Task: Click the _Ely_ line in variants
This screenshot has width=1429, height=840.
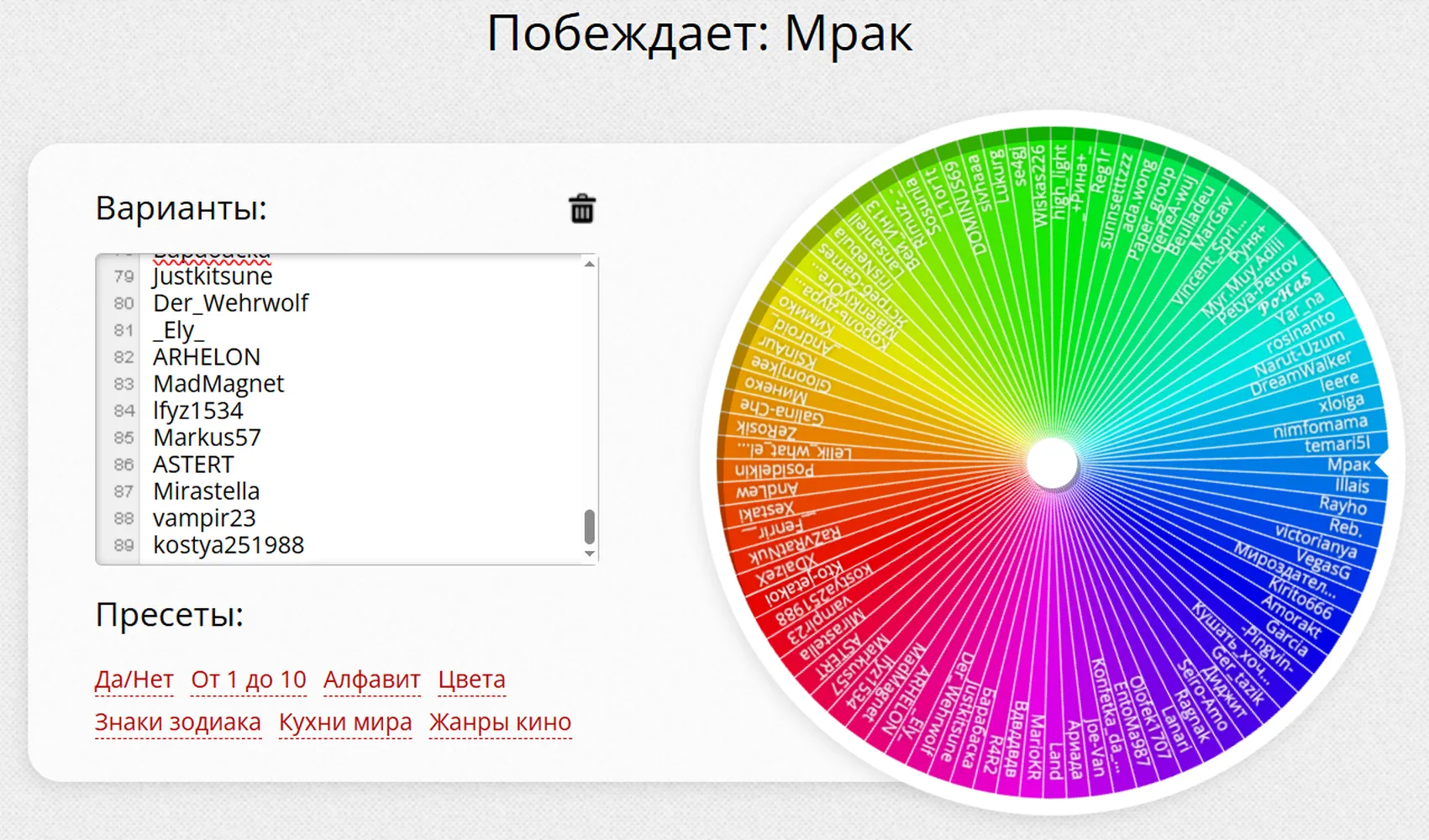Action: (x=178, y=329)
